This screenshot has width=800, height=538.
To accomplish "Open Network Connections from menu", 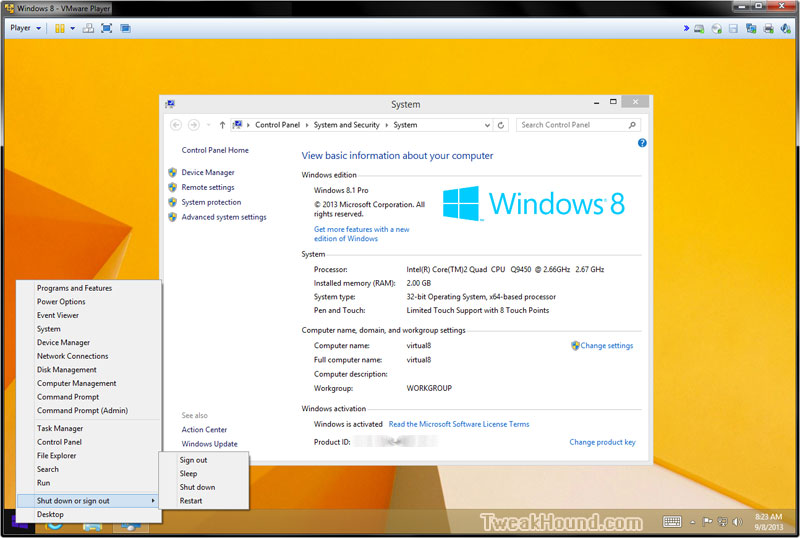I will 72,356.
